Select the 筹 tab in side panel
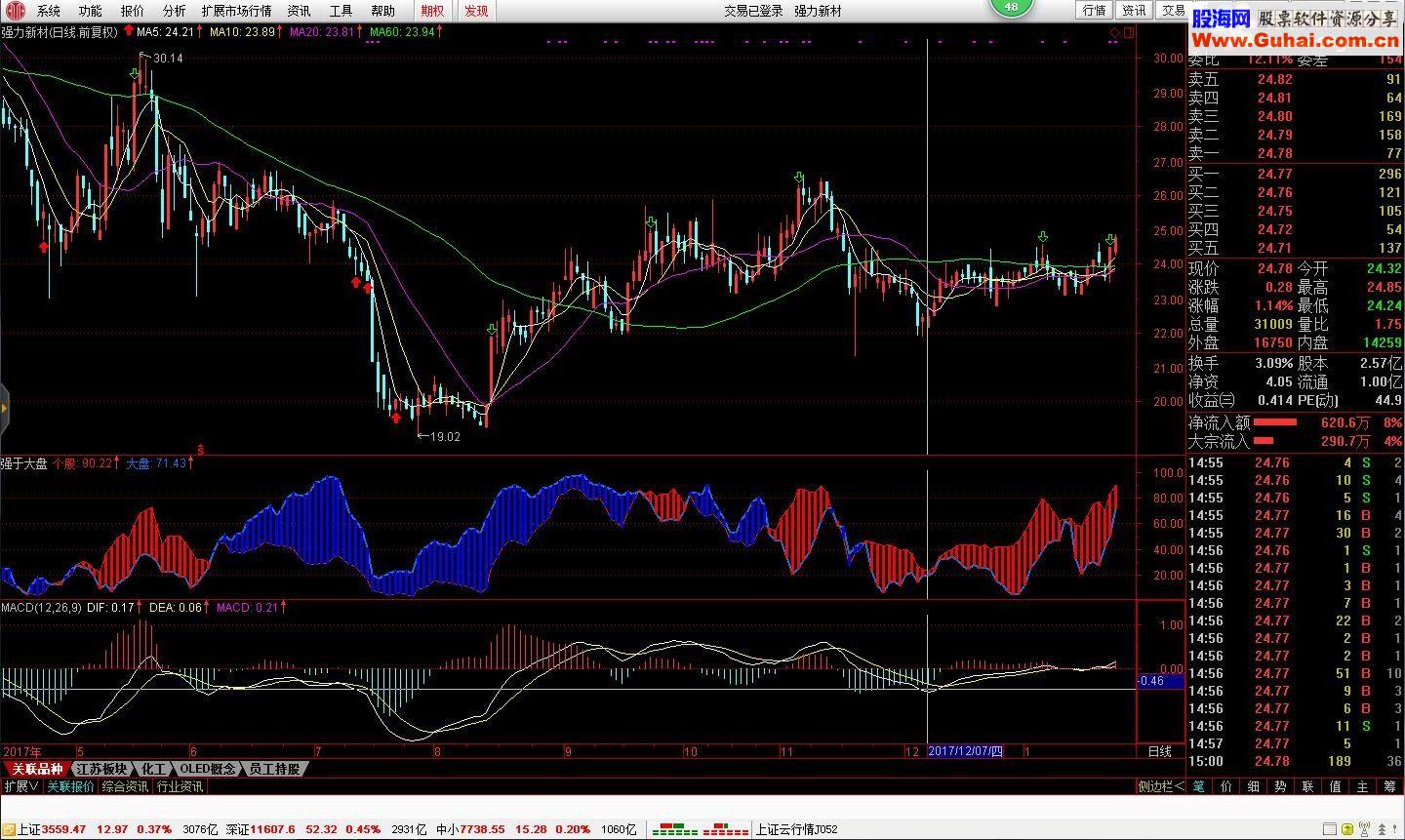1405x840 pixels. tap(1389, 786)
